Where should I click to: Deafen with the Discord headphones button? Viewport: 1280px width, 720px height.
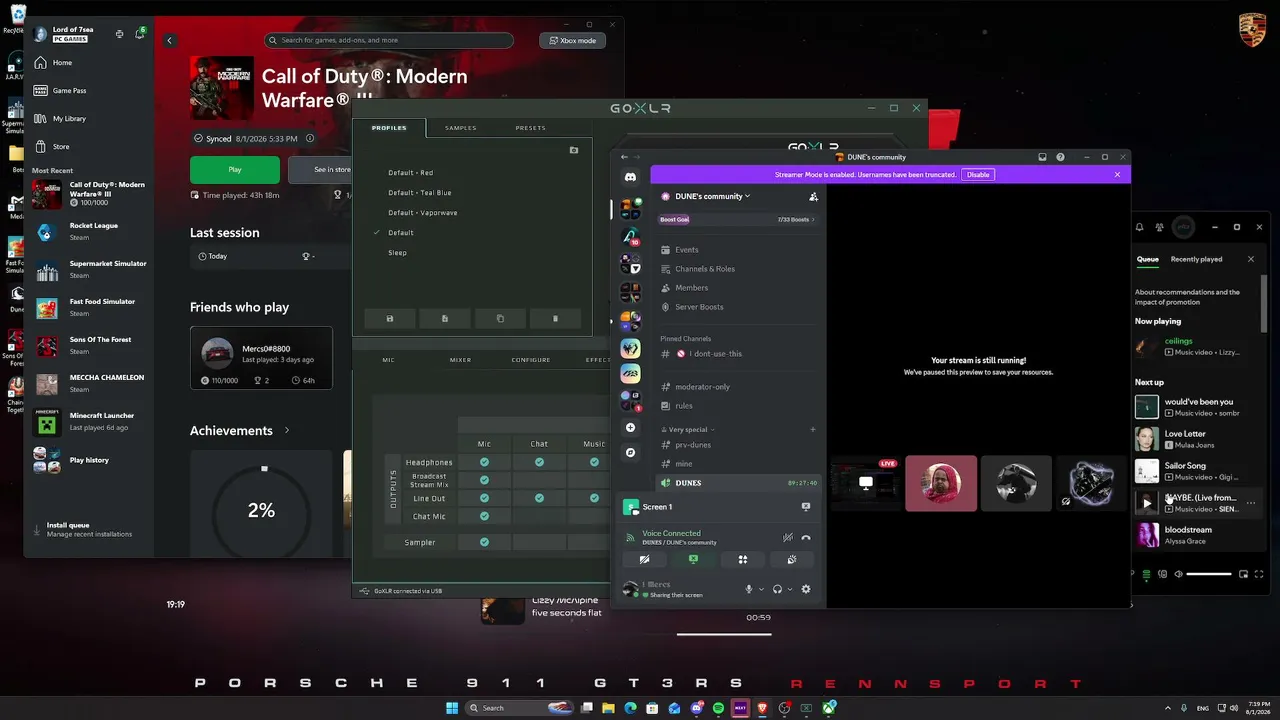pos(777,589)
